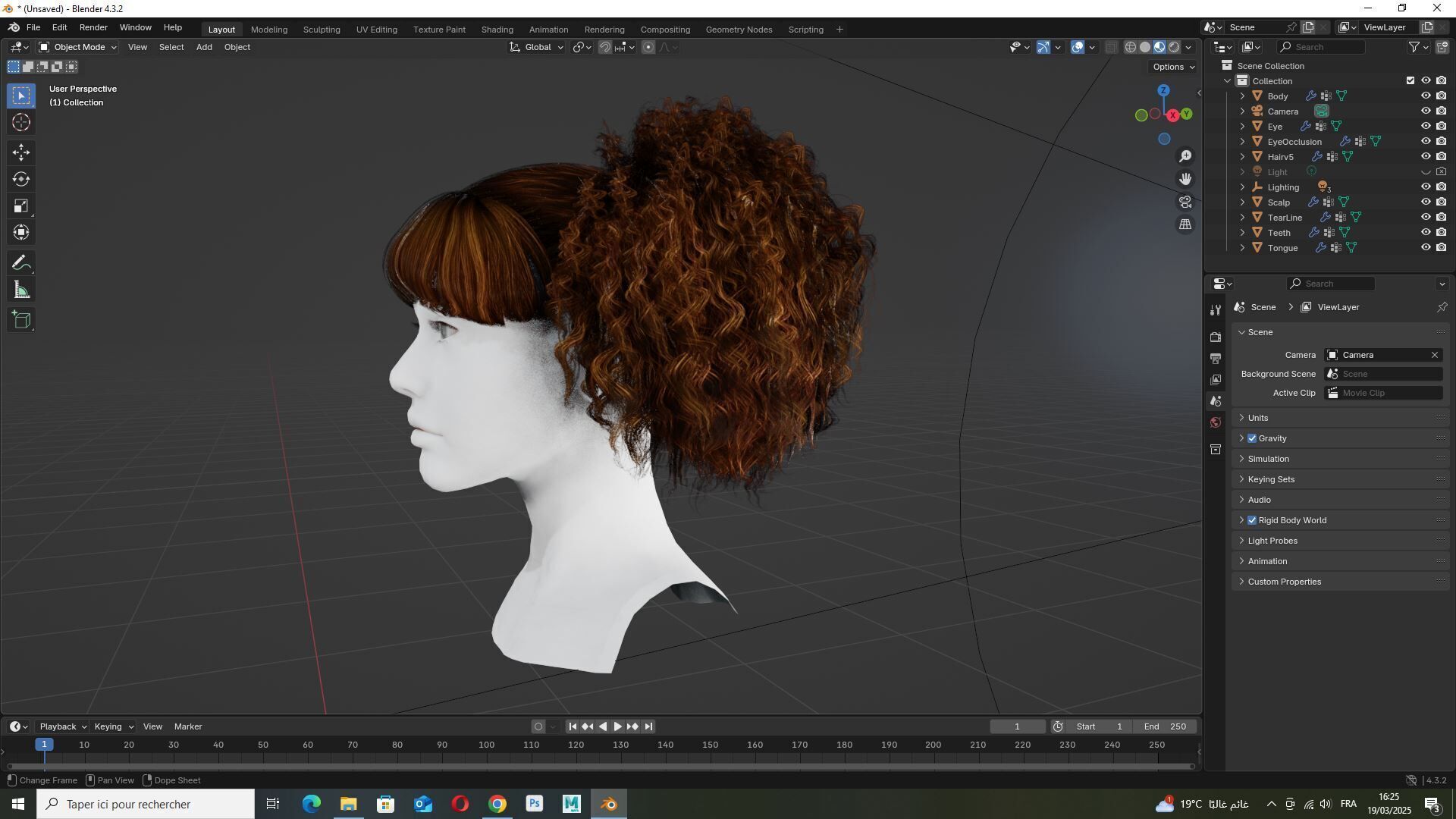Jump to the last frame
Screen dimensions: 1456x819
click(648, 726)
